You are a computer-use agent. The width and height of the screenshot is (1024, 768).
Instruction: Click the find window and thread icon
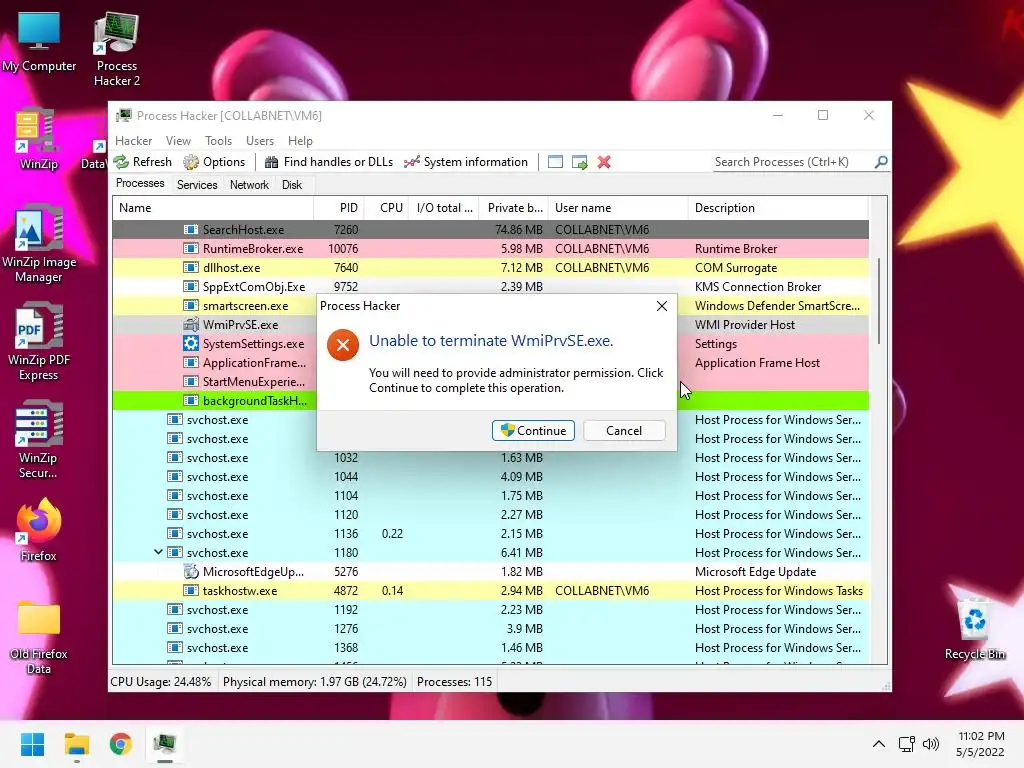point(579,162)
